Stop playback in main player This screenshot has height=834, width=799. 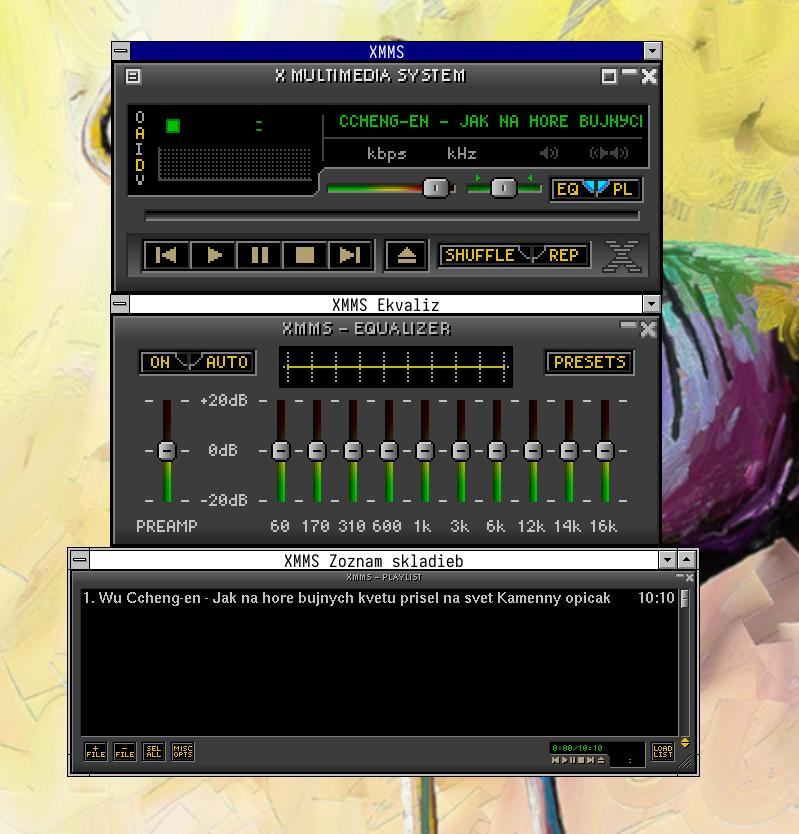pyautogui.click(x=304, y=255)
